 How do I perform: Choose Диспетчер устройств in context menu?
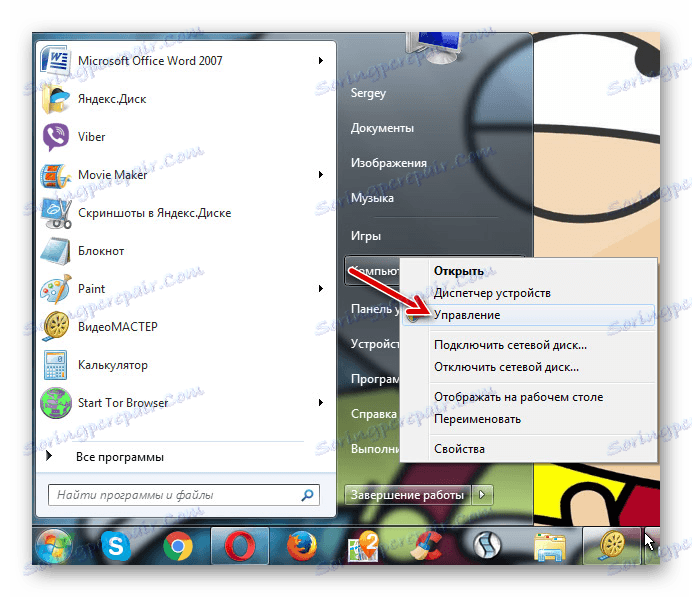point(492,293)
